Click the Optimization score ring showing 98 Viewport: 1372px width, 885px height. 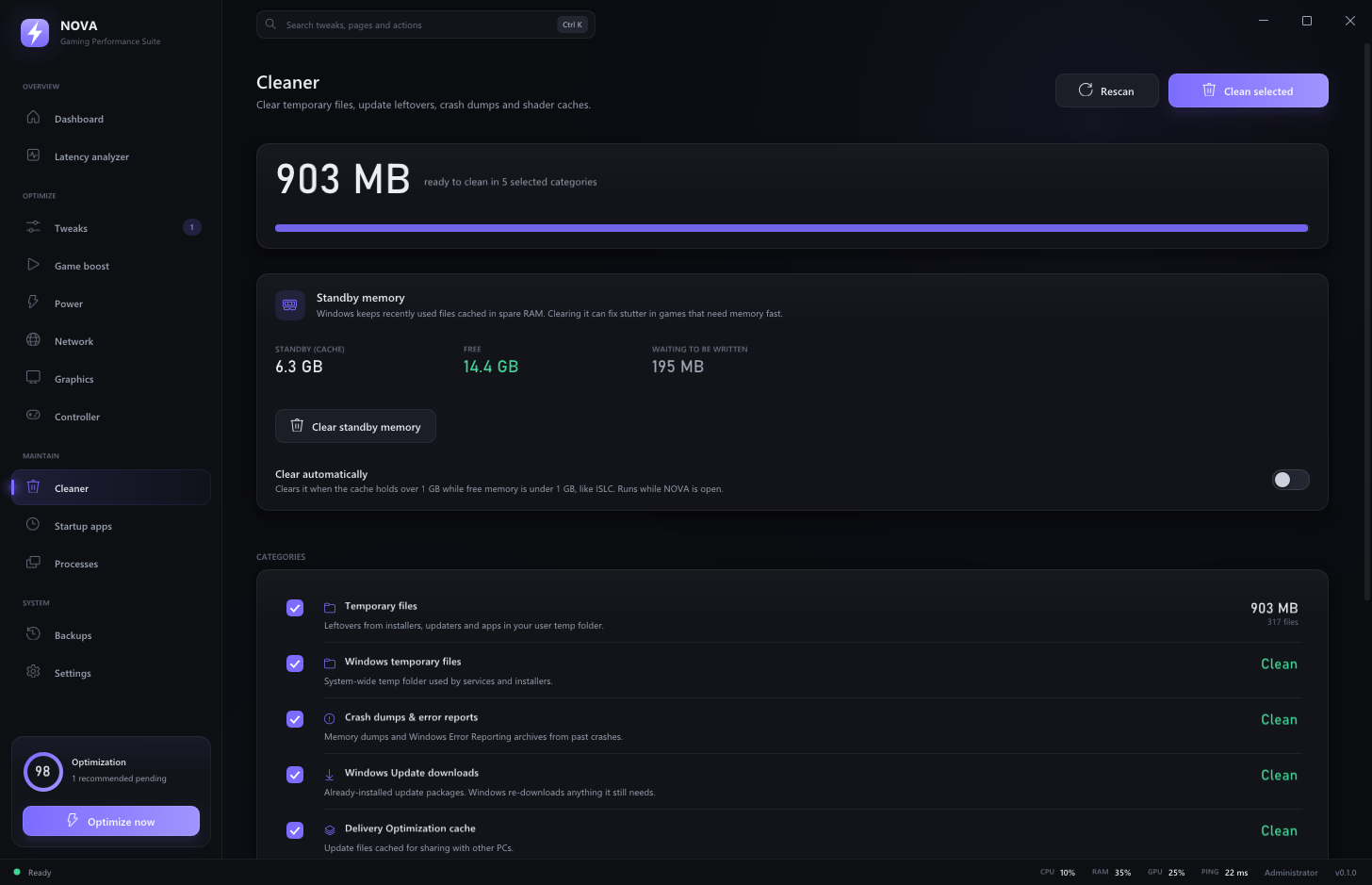tap(42, 771)
